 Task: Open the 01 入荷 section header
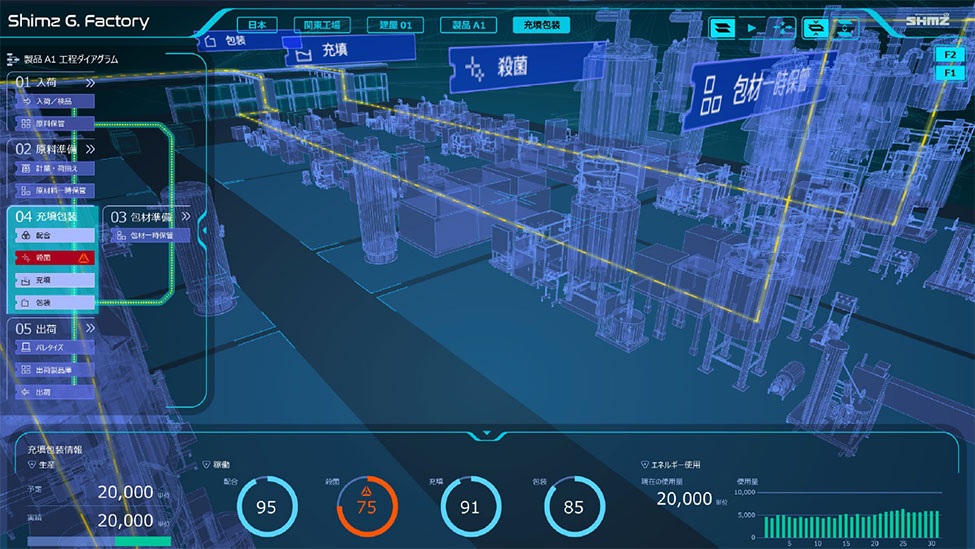(36, 82)
